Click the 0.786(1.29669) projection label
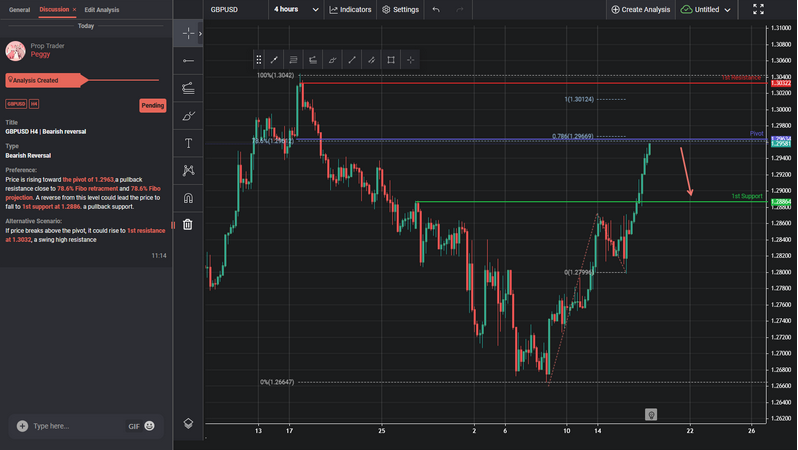The image size is (798, 450). 573,136
